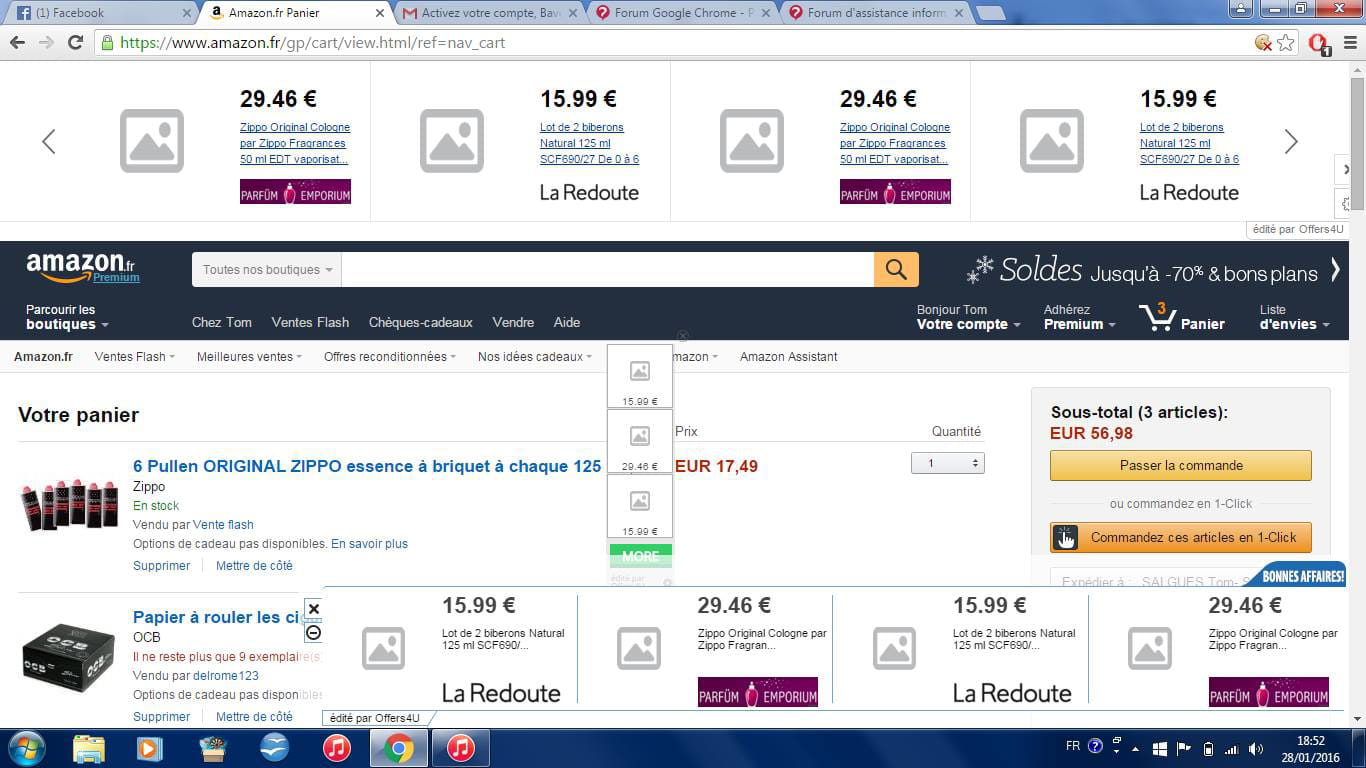Click the volume speaker icon in system tray
Image resolution: width=1366 pixels, height=768 pixels.
[1257, 748]
